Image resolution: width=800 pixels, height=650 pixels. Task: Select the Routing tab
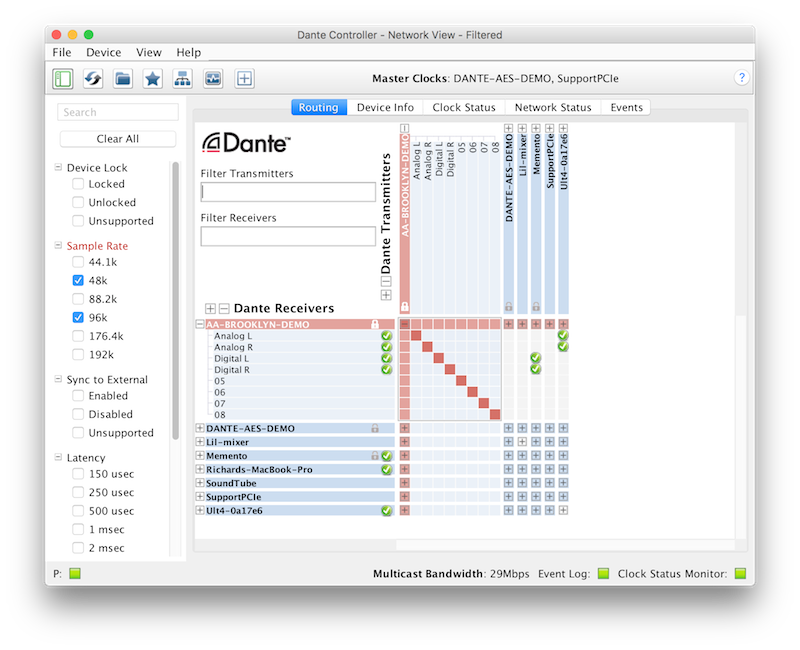[x=319, y=107]
